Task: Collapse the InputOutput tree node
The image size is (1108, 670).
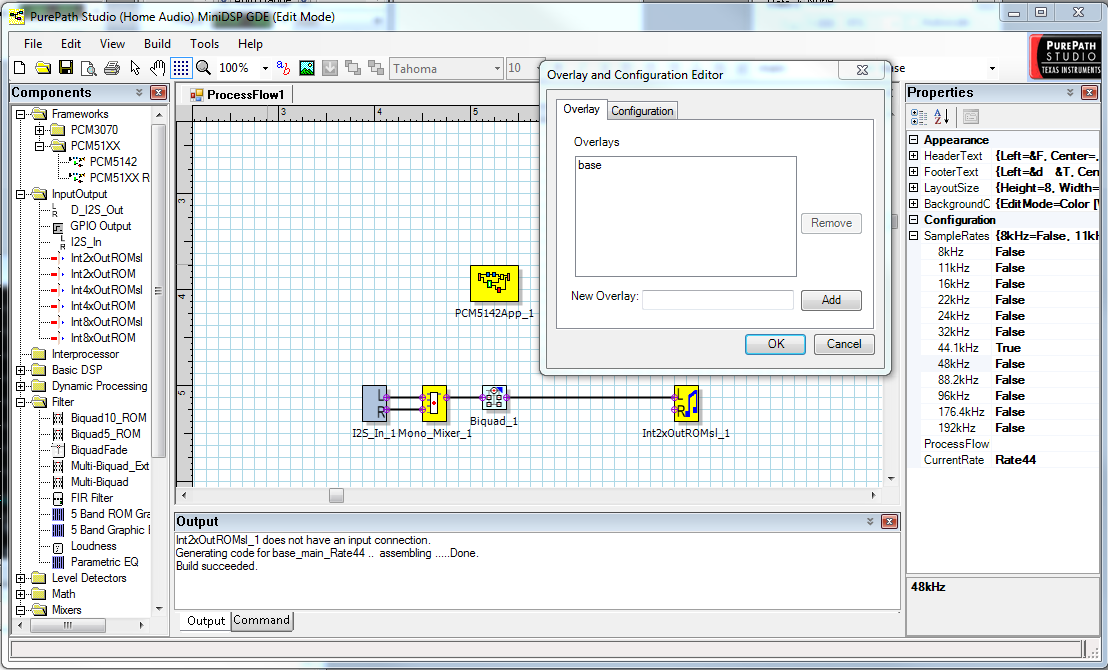Action: pos(20,194)
